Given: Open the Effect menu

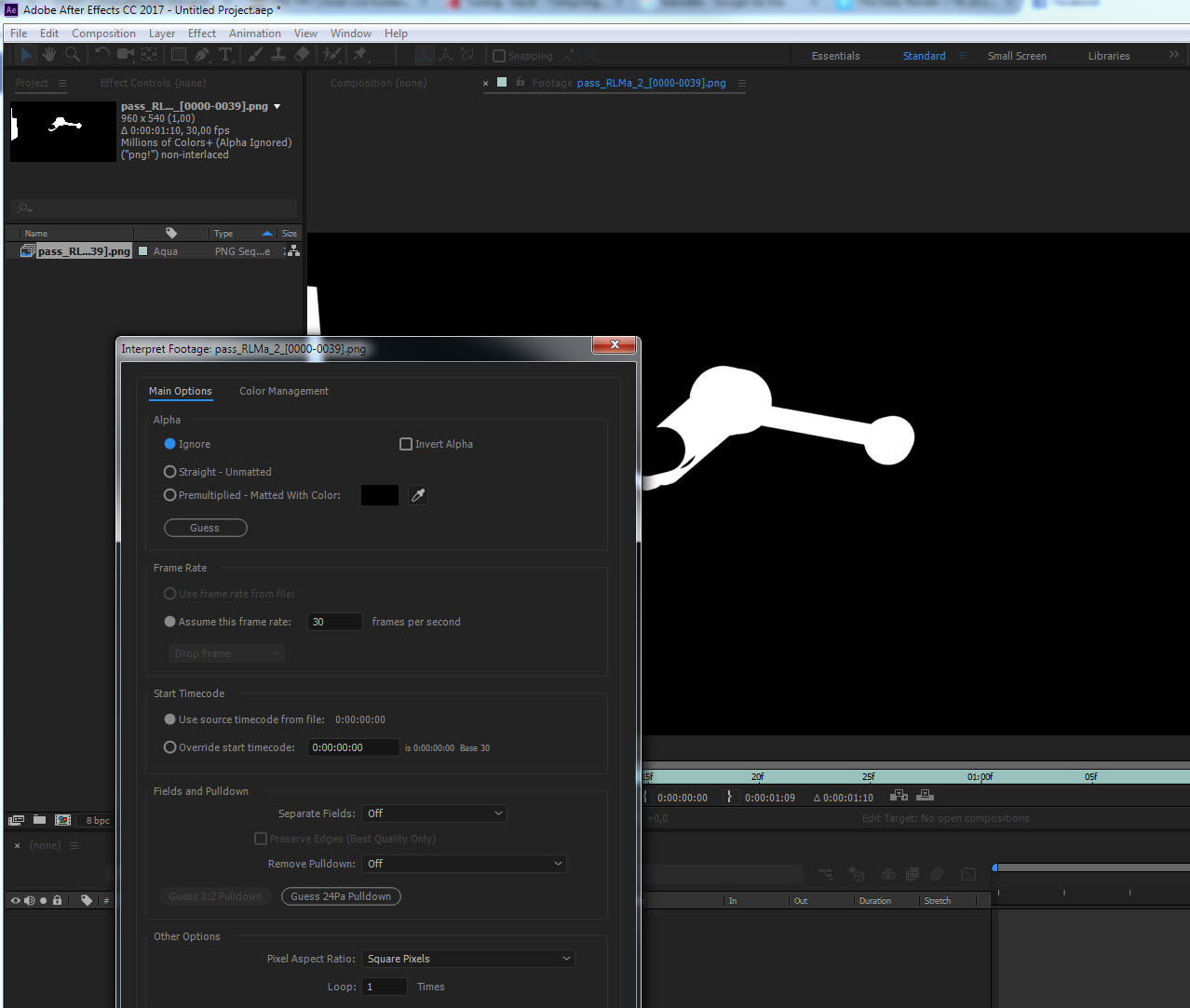Looking at the screenshot, I should [x=202, y=34].
